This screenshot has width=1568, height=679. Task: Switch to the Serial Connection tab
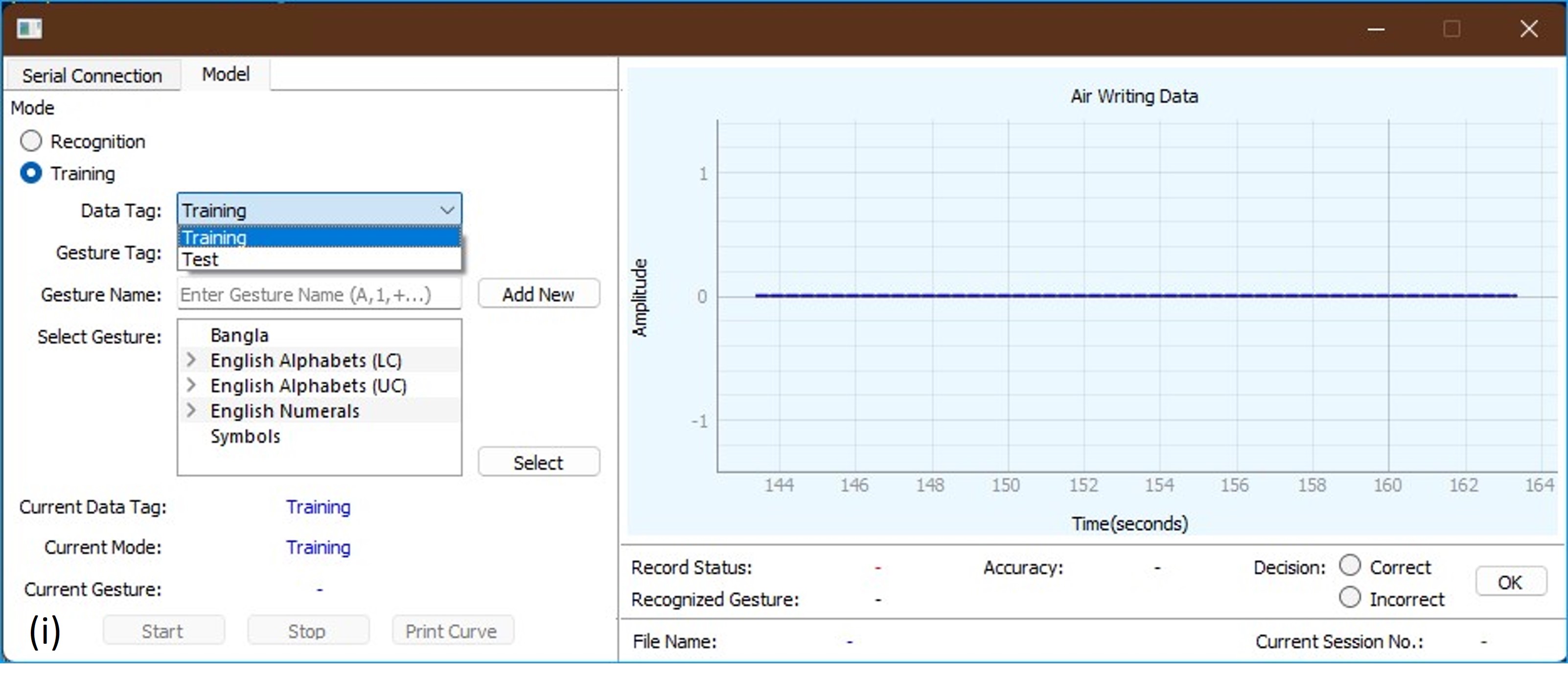click(92, 75)
